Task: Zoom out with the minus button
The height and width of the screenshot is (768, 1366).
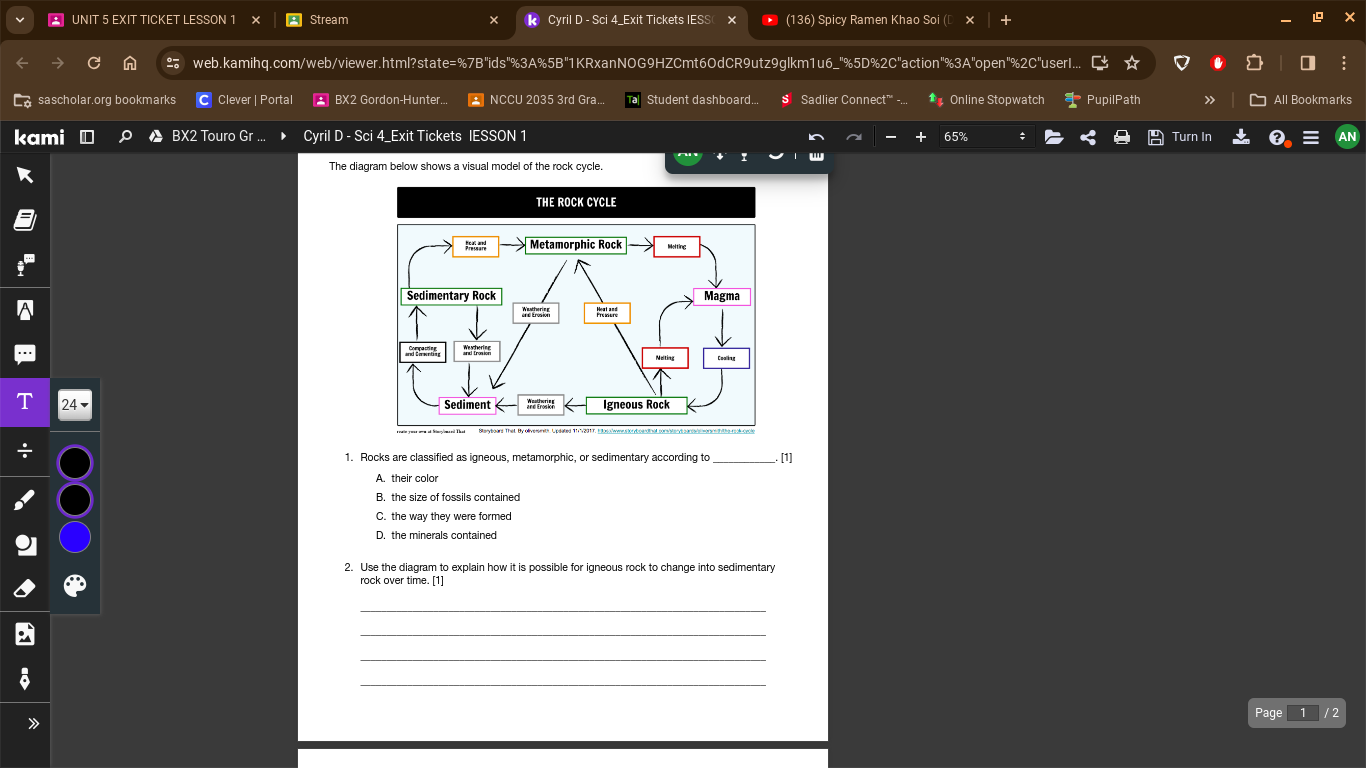Action: tap(891, 137)
